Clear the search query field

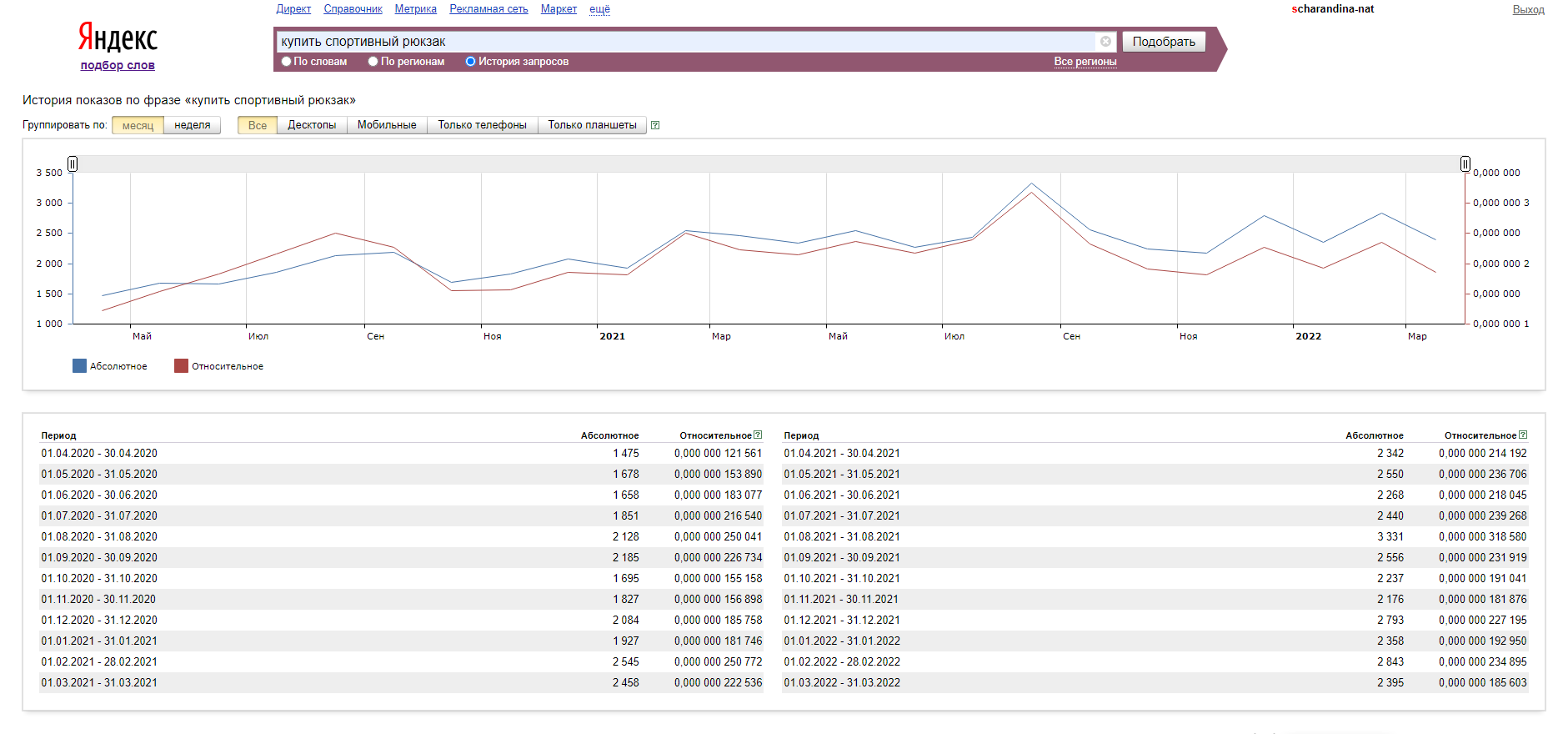pos(1105,42)
